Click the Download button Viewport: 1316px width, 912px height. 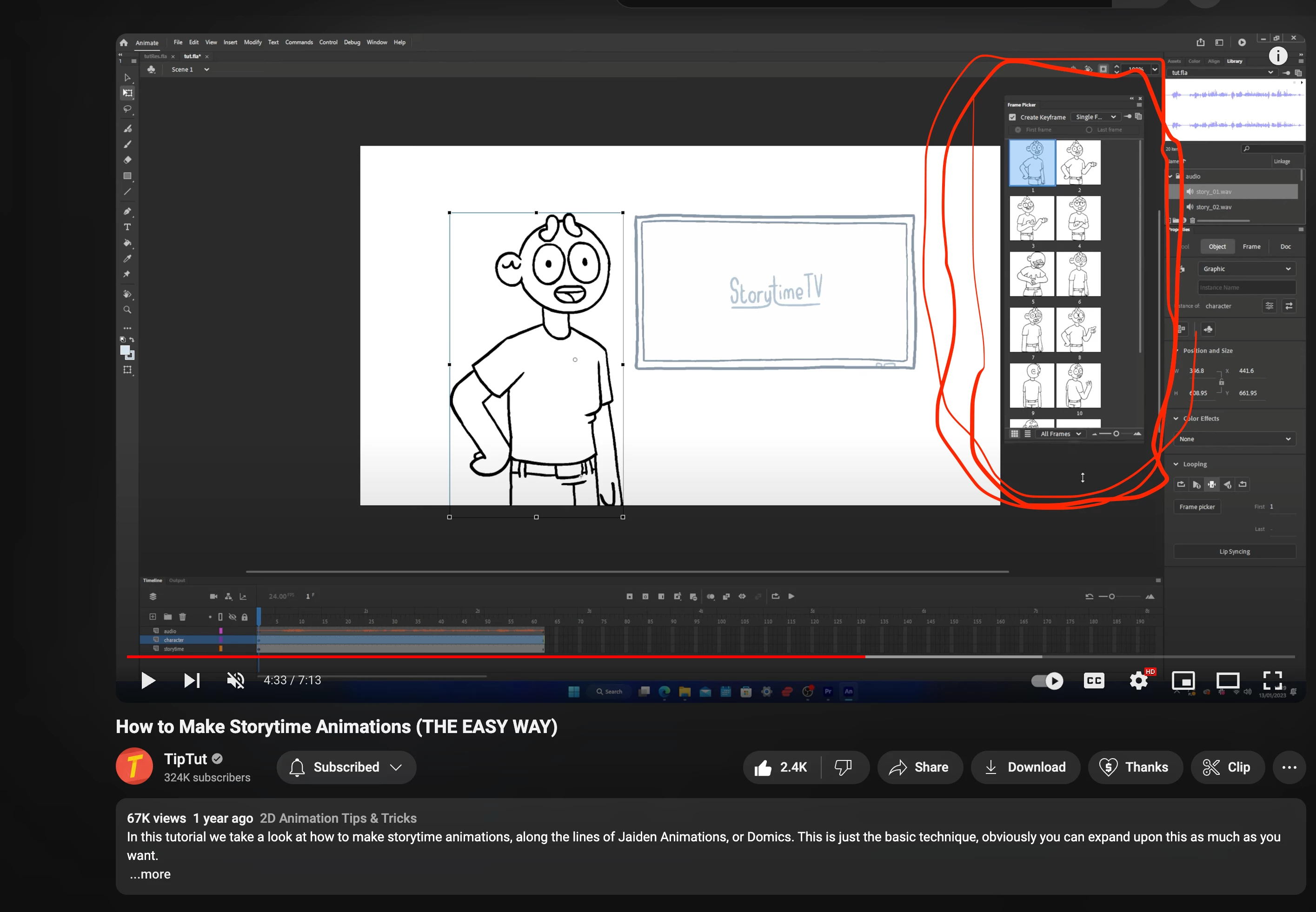point(1025,767)
